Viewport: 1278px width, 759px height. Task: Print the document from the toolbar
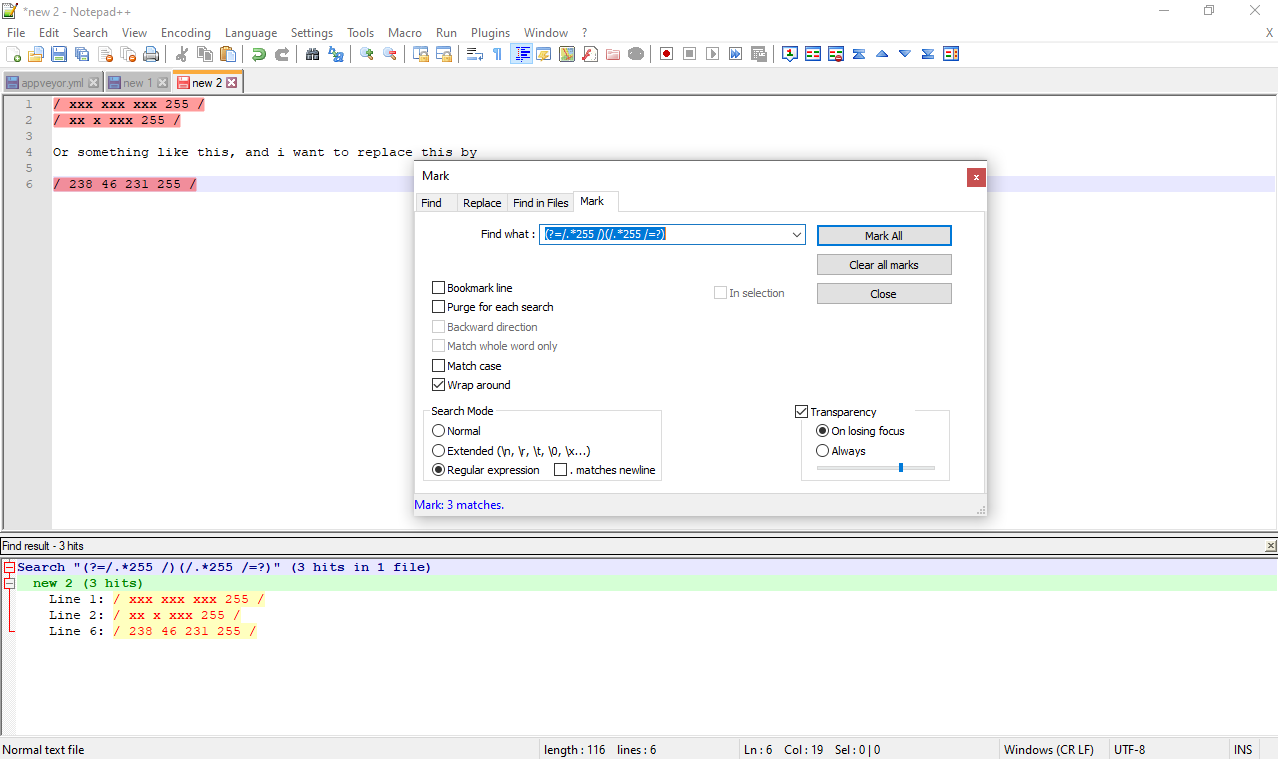tap(151, 54)
